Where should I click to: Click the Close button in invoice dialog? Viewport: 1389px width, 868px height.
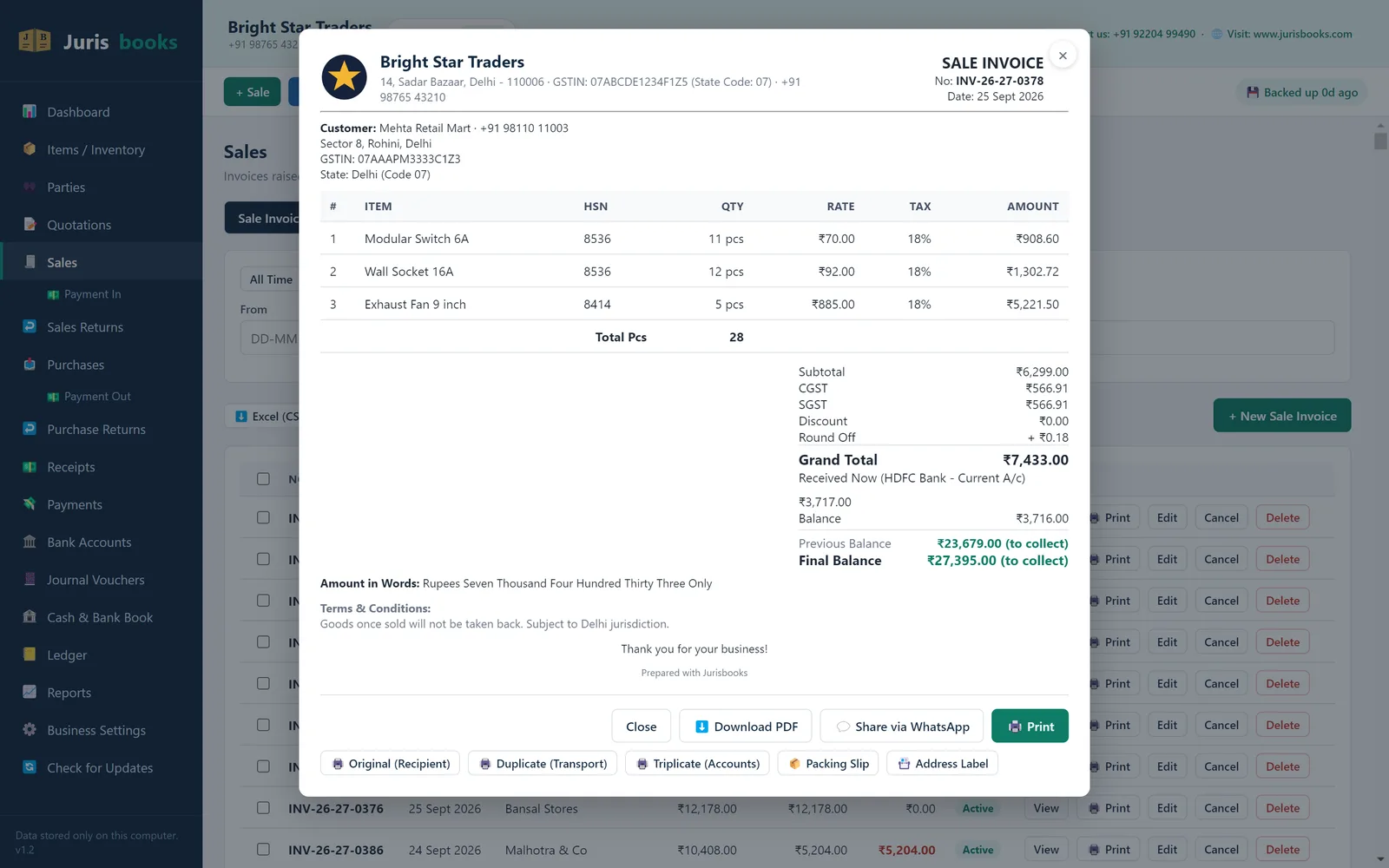tap(642, 727)
